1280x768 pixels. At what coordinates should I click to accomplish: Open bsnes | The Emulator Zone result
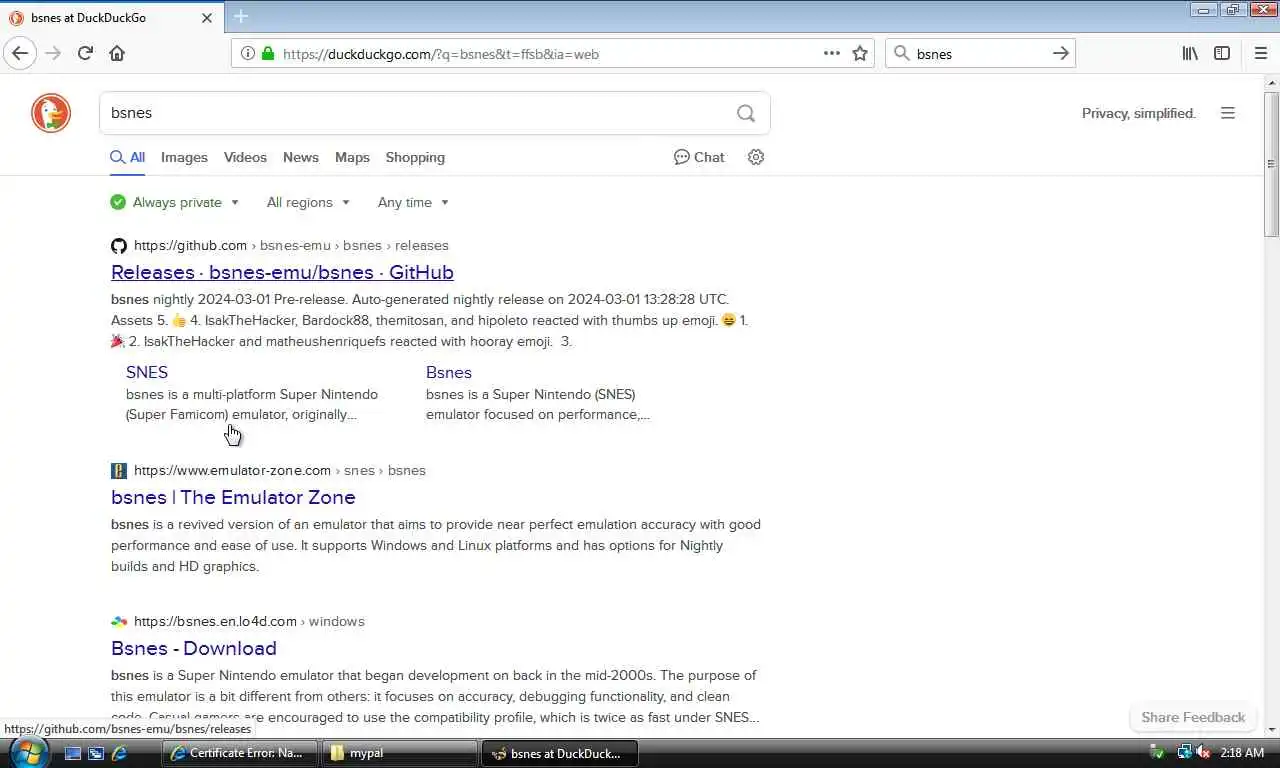coord(233,497)
